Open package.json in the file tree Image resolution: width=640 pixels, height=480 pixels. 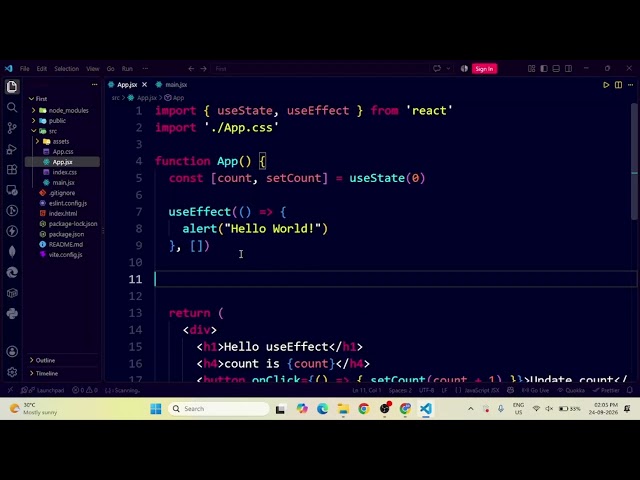pos(66,234)
